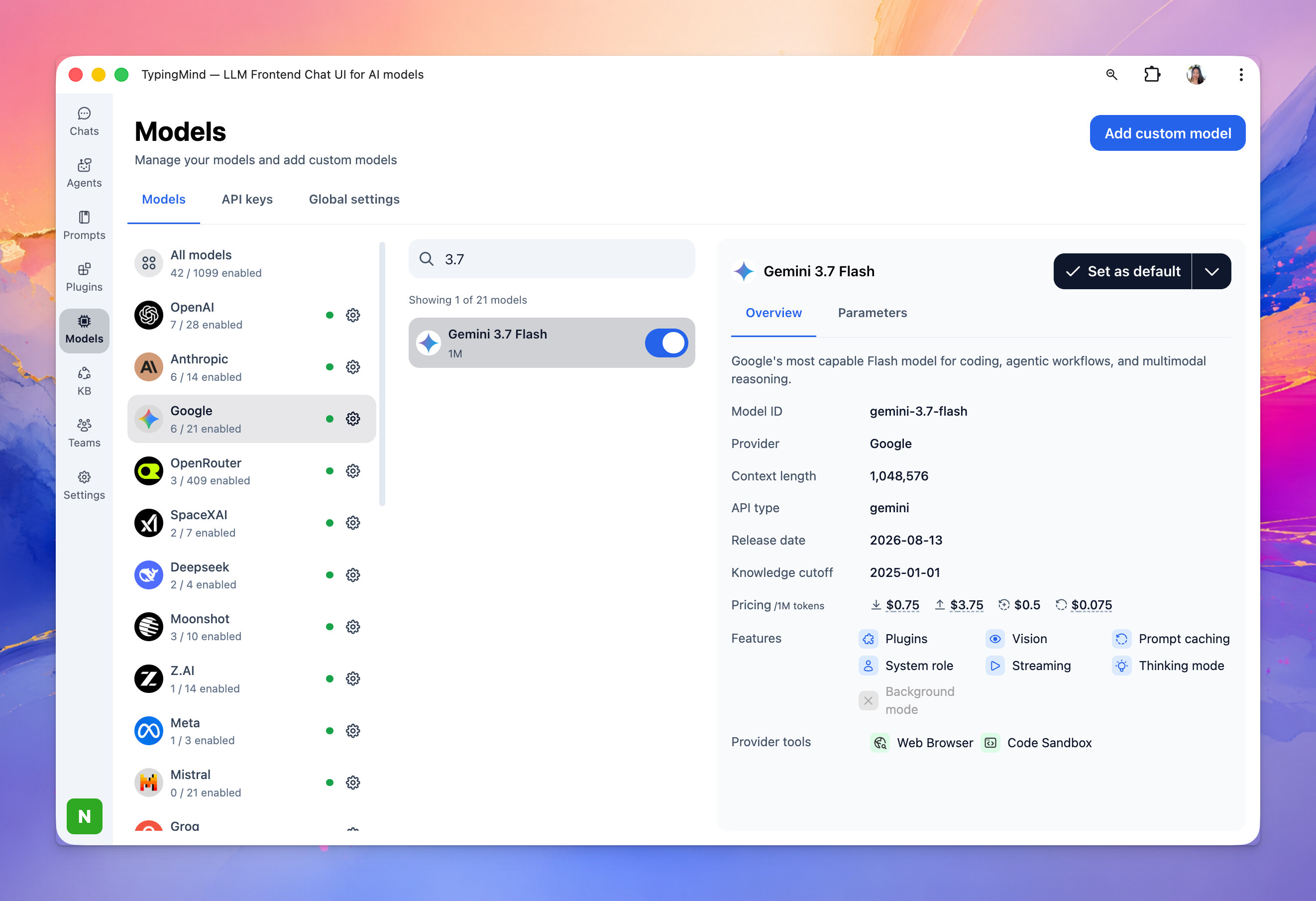Click the $0.5 cache write price
Screen dimensions: 1316x901
(x=1027, y=605)
